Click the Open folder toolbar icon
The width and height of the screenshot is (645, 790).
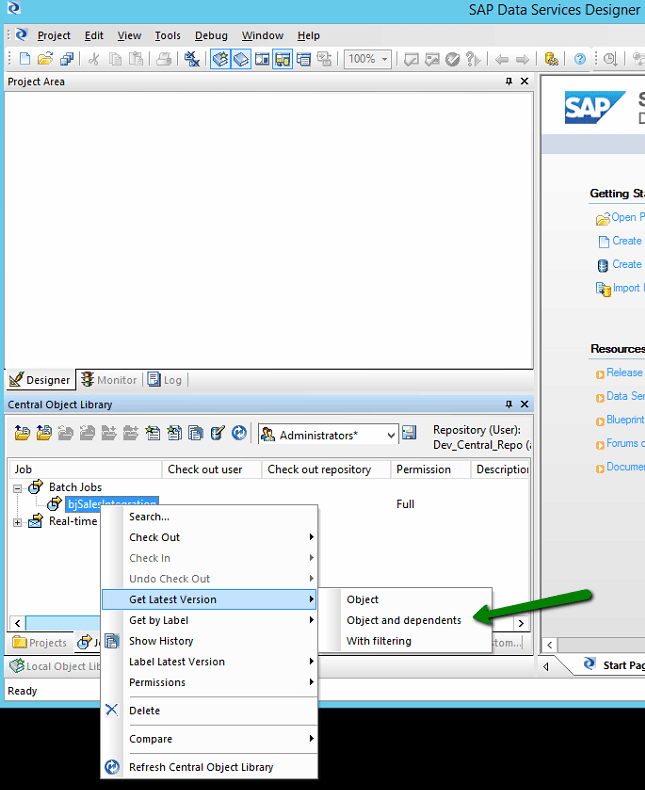click(44, 59)
